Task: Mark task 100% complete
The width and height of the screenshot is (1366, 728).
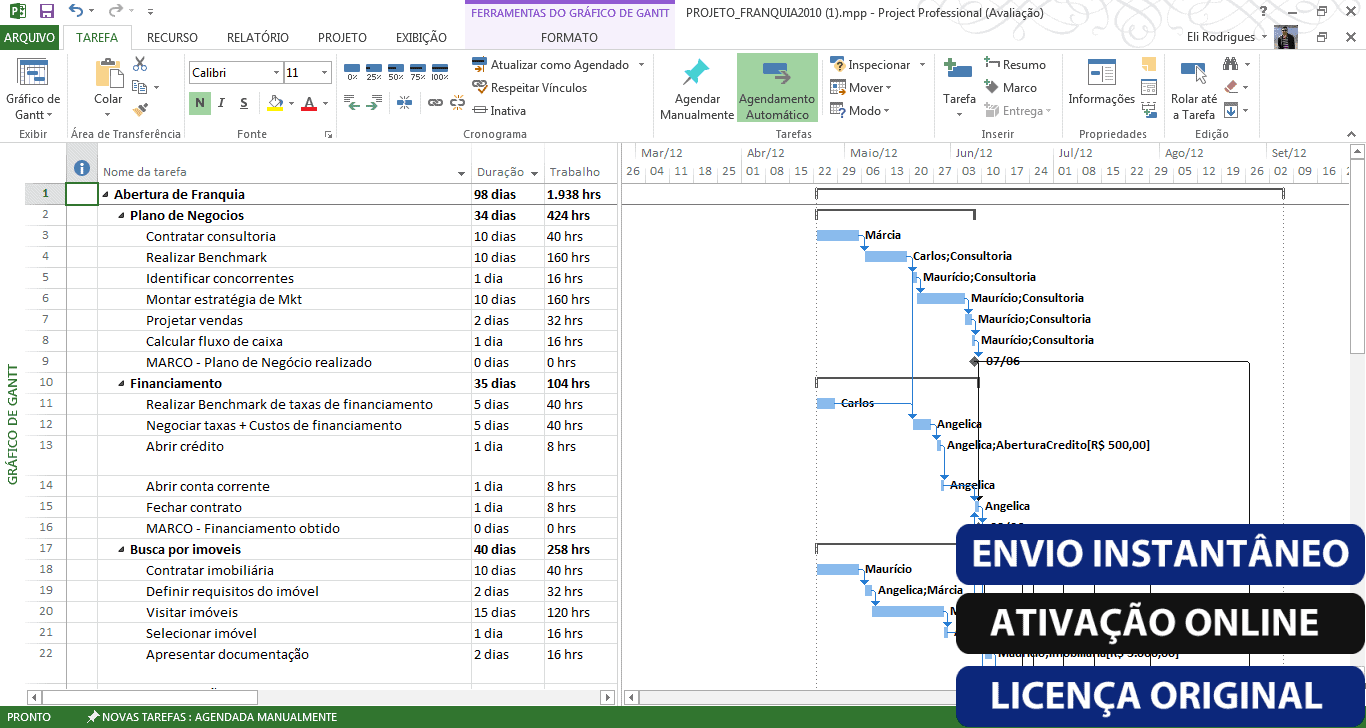Action: pyautogui.click(x=440, y=72)
